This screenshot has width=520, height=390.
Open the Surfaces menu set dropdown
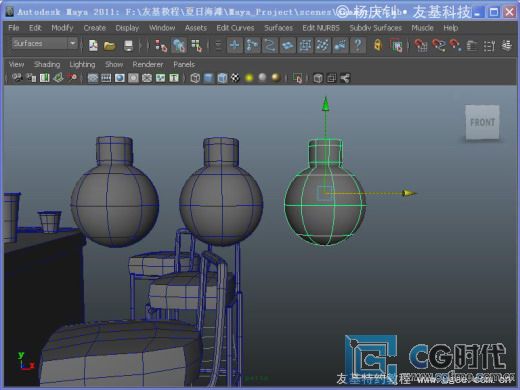44,43
